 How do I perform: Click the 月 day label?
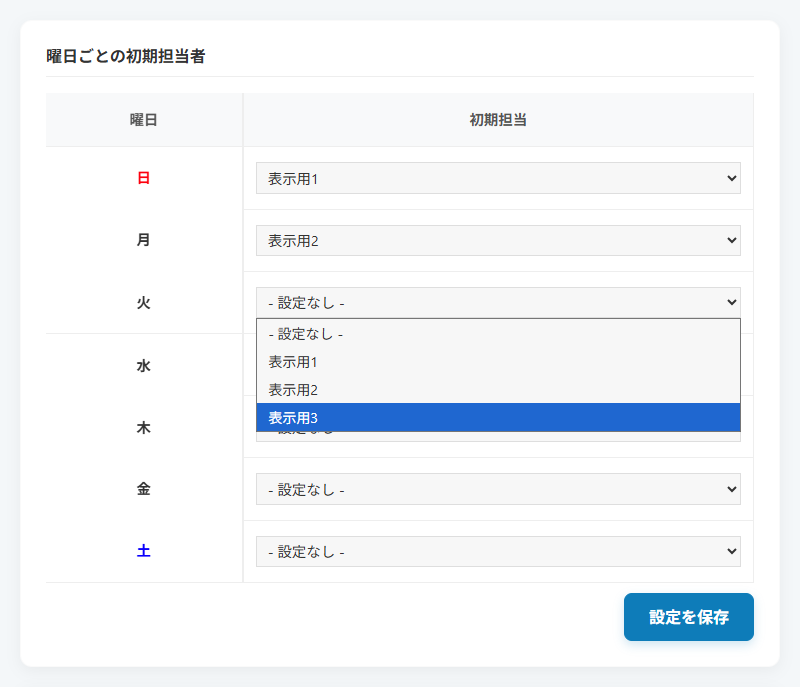pos(144,240)
